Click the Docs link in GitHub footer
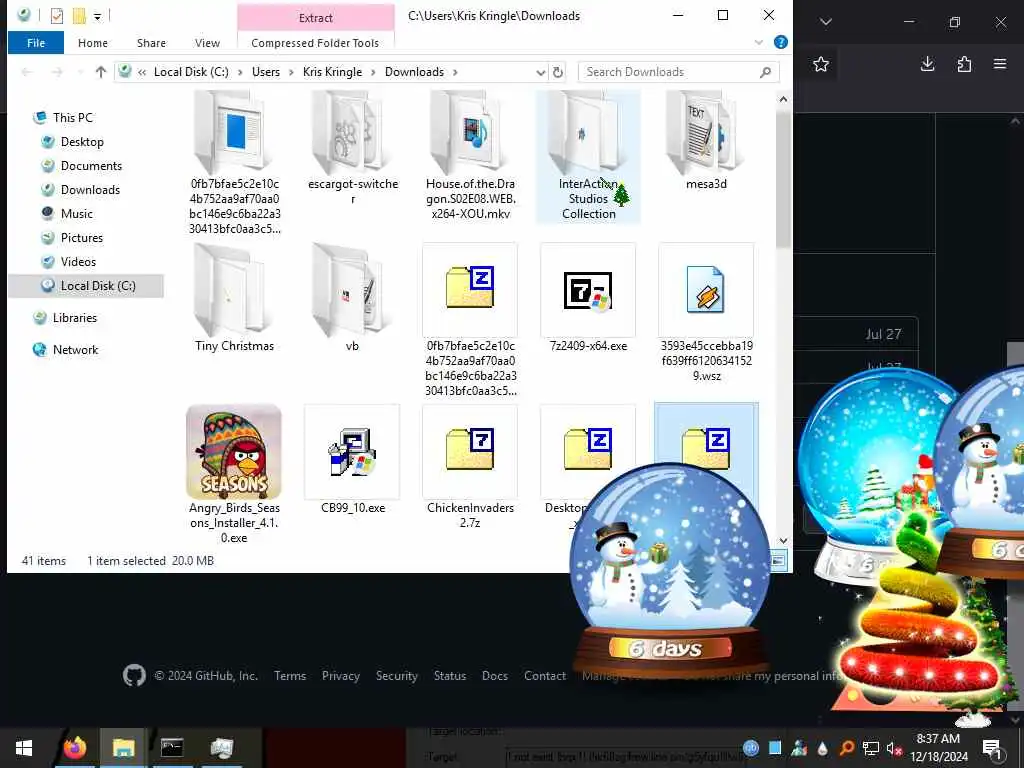The width and height of the screenshot is (1024, 768). point(495,676)
